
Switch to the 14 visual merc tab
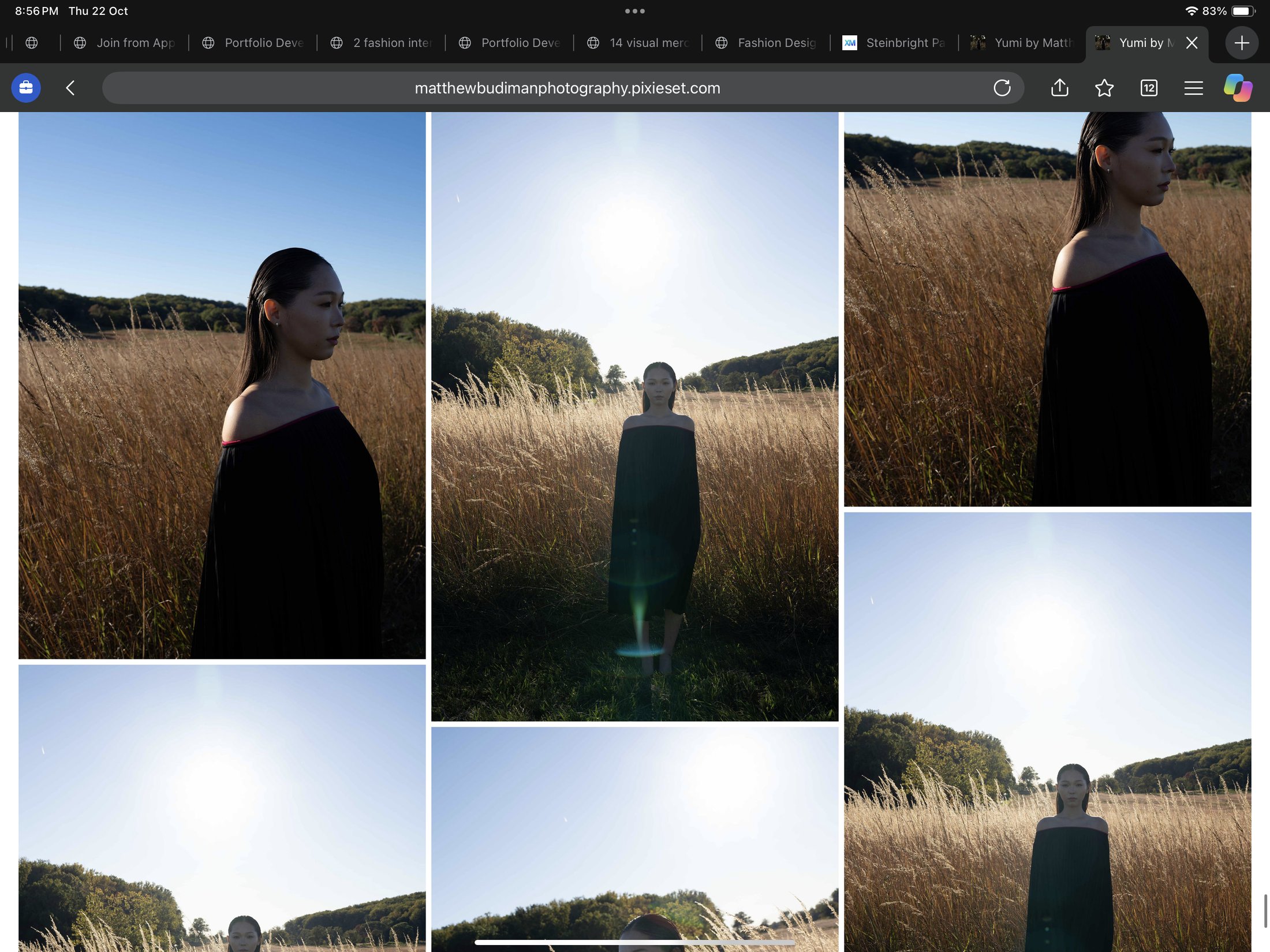638,43
